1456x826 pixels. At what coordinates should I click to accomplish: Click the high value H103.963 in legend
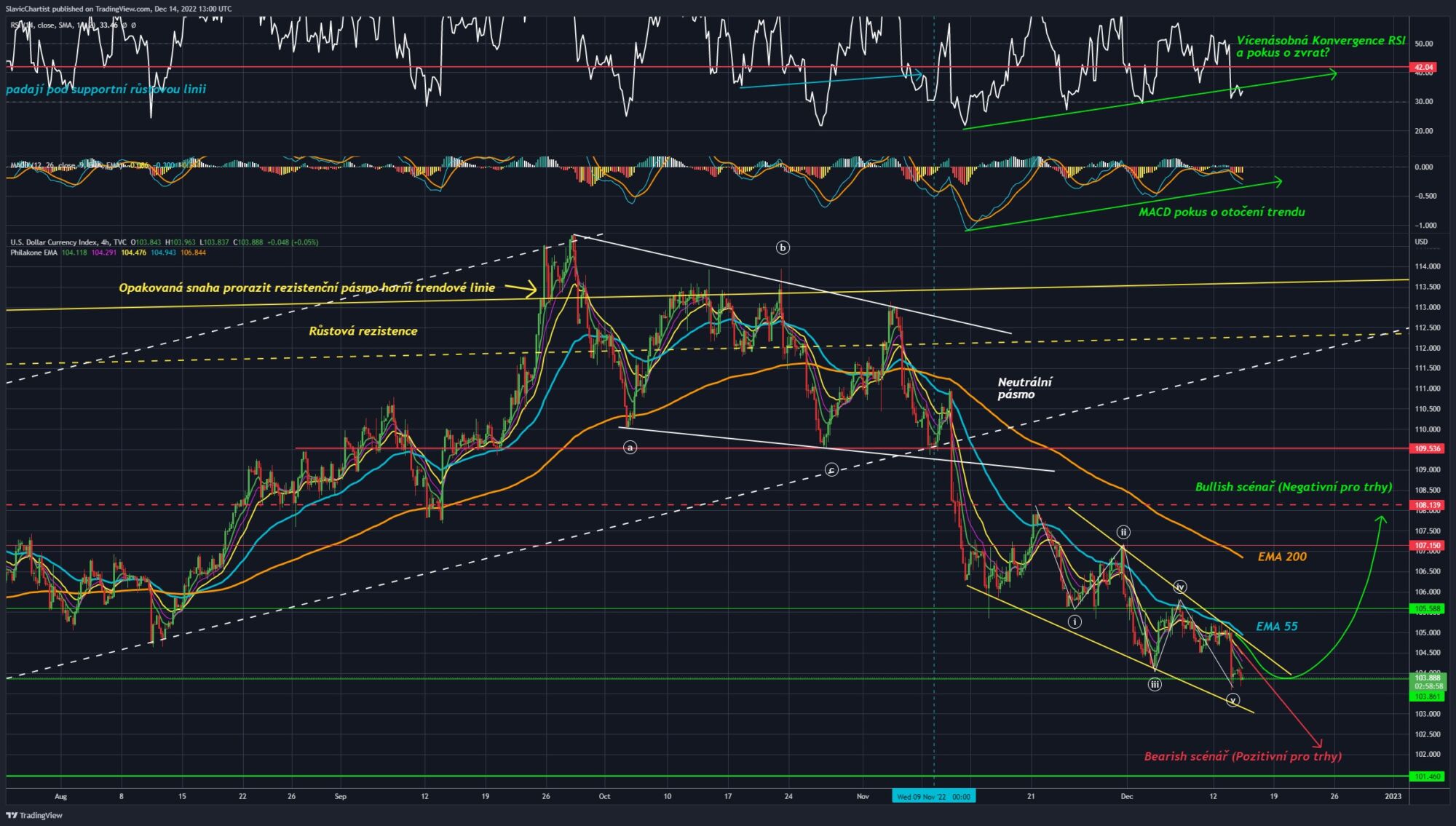[180, 242]
